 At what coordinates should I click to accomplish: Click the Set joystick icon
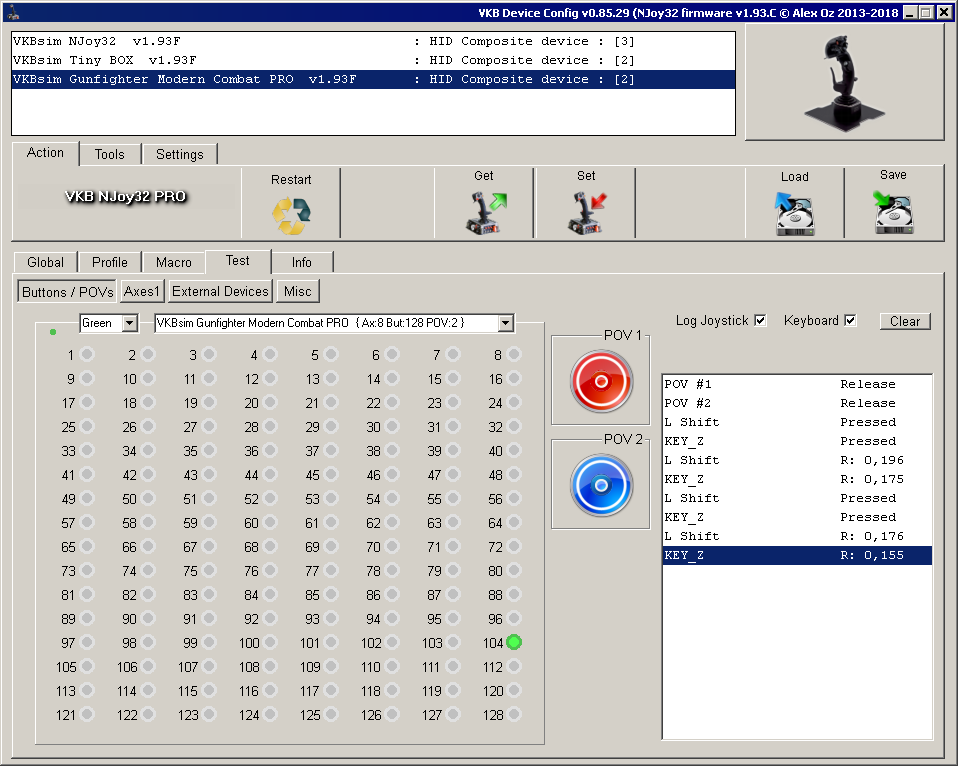[587, 213]
